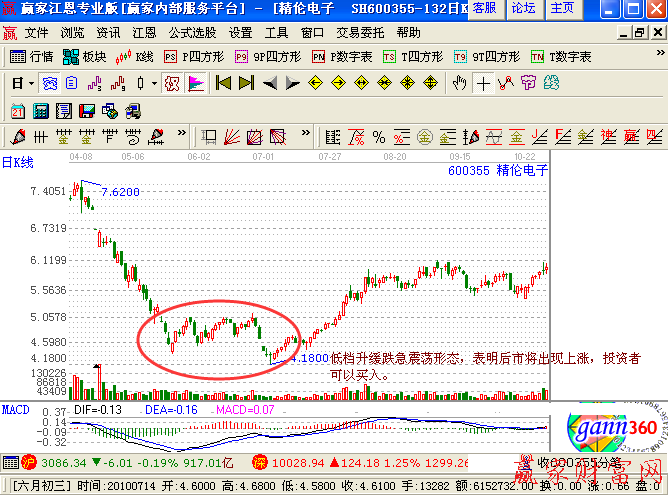The width and height of the screenshot is (668, 496).
Task: Open the candlestick style dropdown arrow
Action: tap(154, 83)
